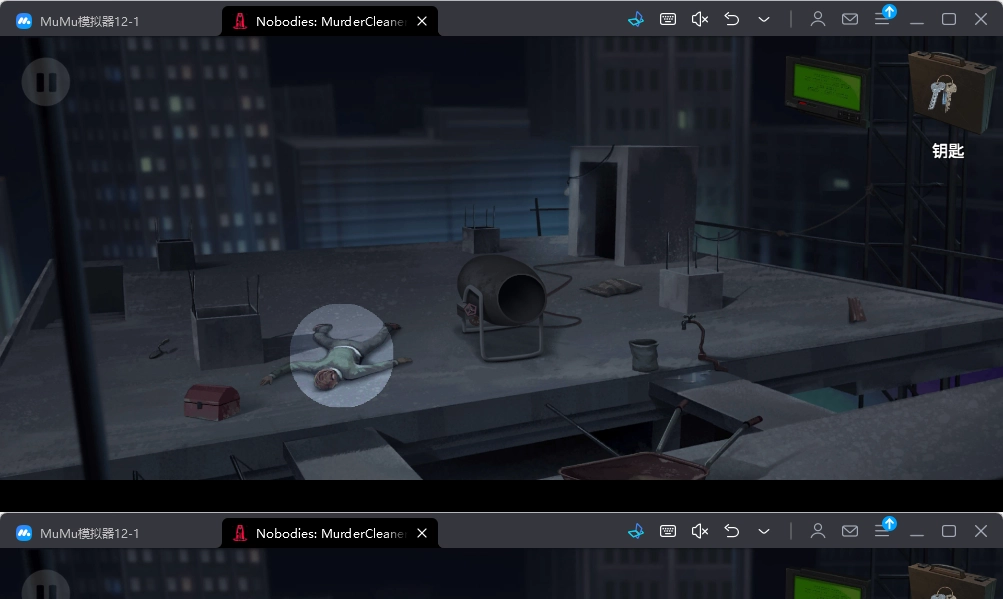Open the green pager device in upper window
Image resolution: width=1003 pixels, height=599 pixels.
point(824,90)
